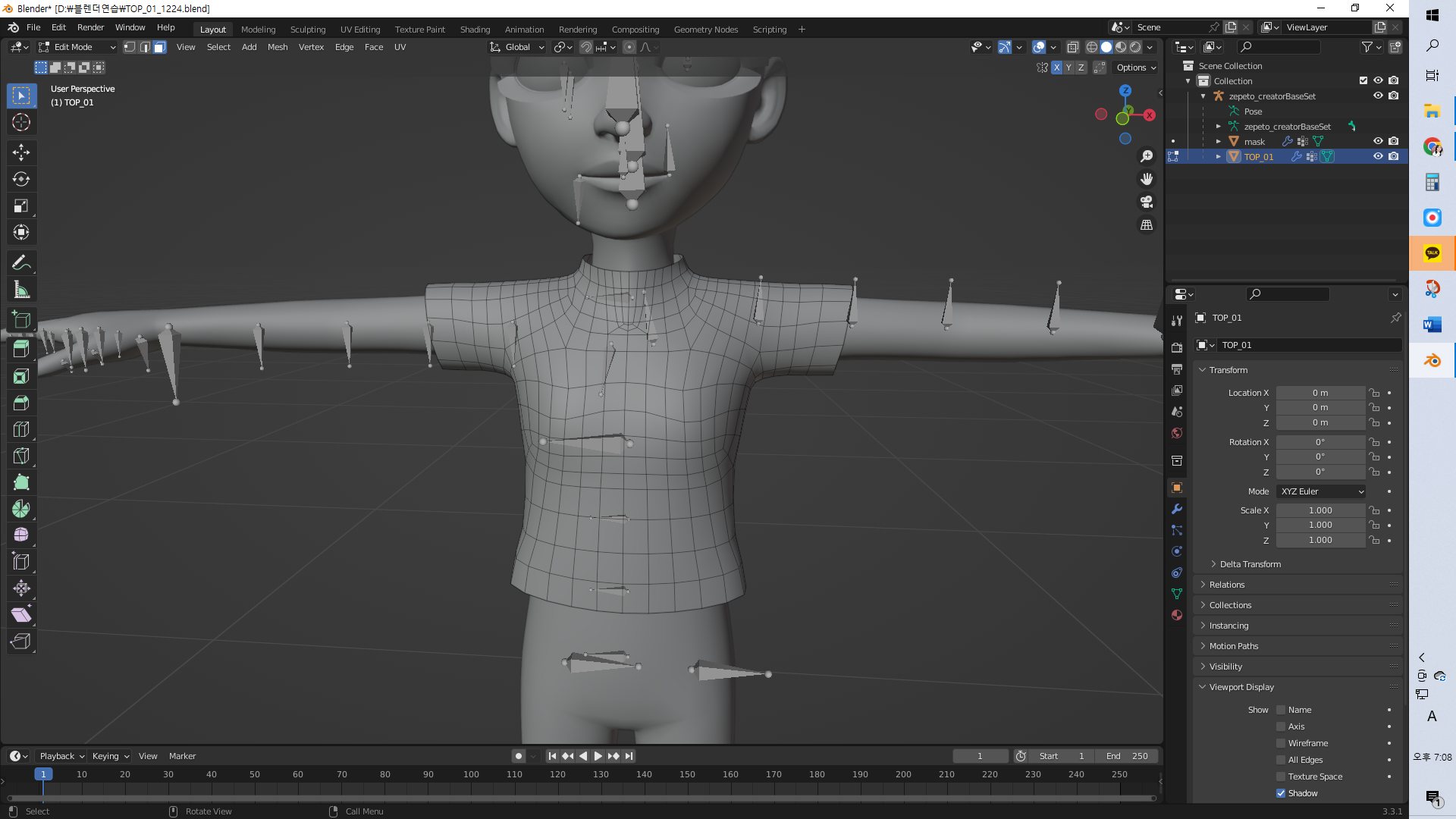Open the XYZ Euler rotation mode dropdown
The height and width of the screenshot is (819, 1456).
pyautogui.click(x=1321, y=491)
